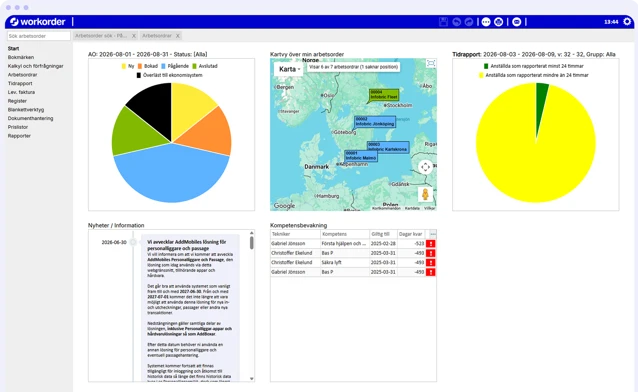Screen dimensions: 638x392
Task: Toggle 'Anställda som rapporterat minst 24 timmar' legend
Action: 533,66
